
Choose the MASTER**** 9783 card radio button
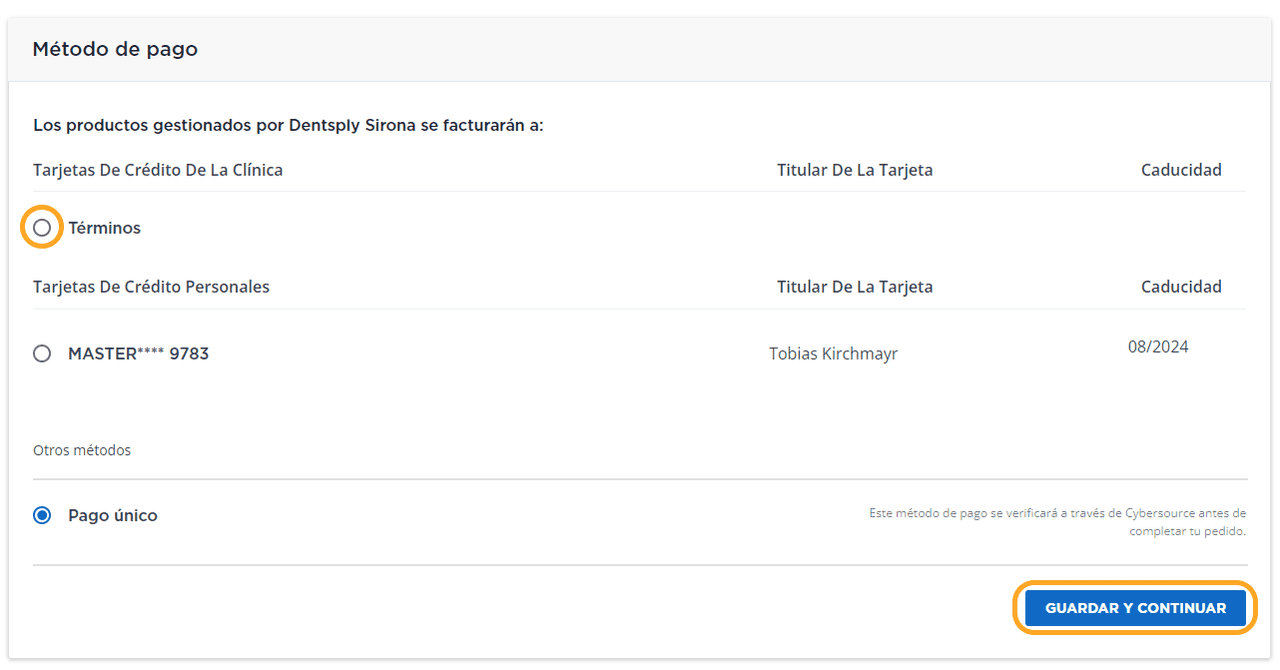coord(42,354)
